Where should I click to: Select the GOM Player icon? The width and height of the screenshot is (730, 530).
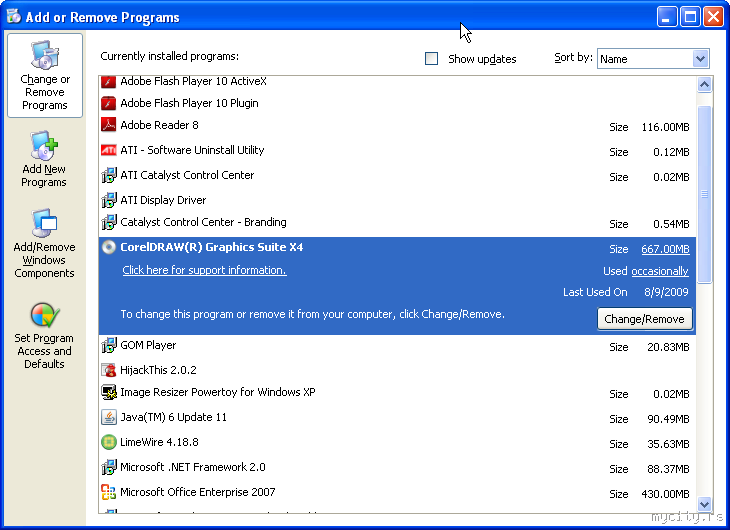(109, 346)
